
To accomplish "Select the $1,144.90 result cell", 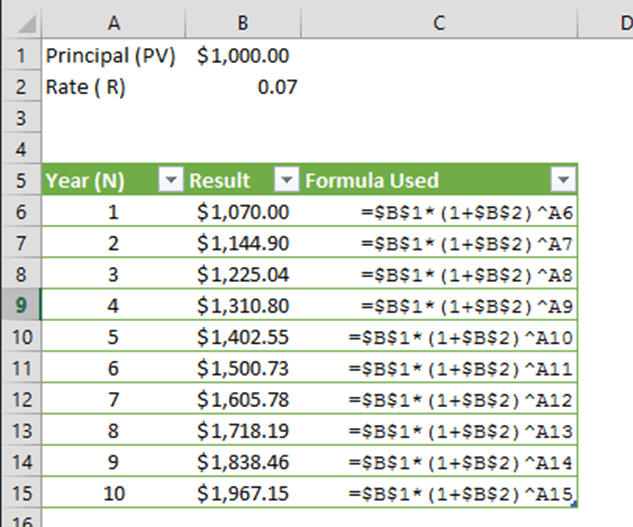I will point(243,243).
